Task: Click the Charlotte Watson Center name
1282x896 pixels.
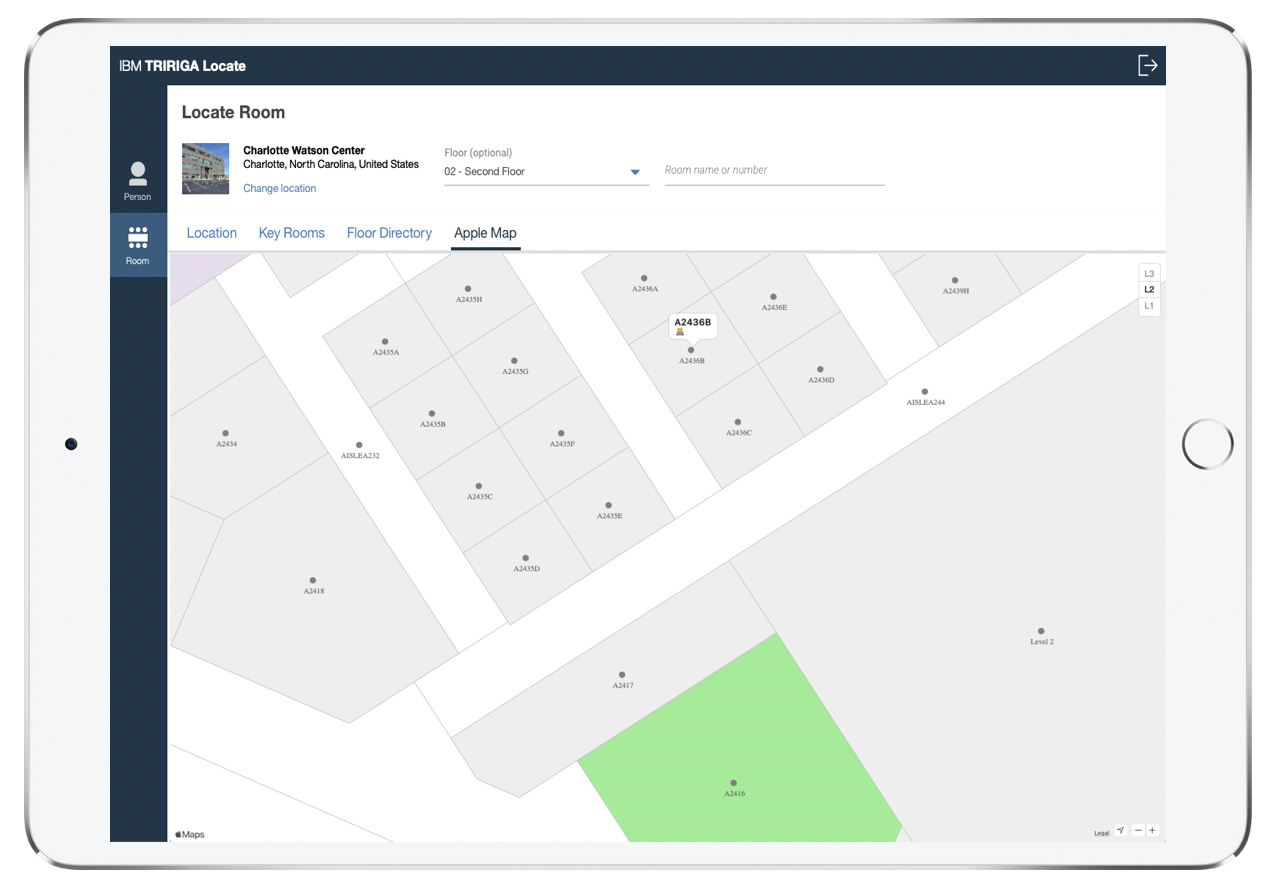Action: (304, 151)
